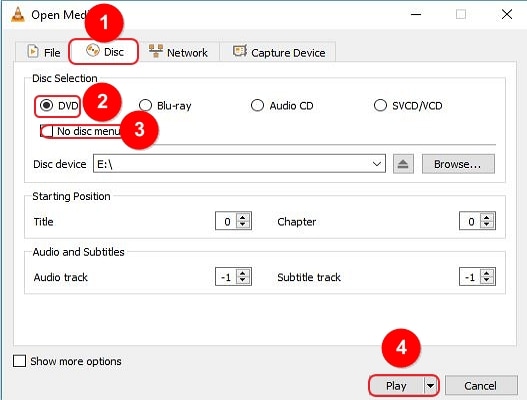Click the 'Audio and Subtitles' group label

(79, 252)
